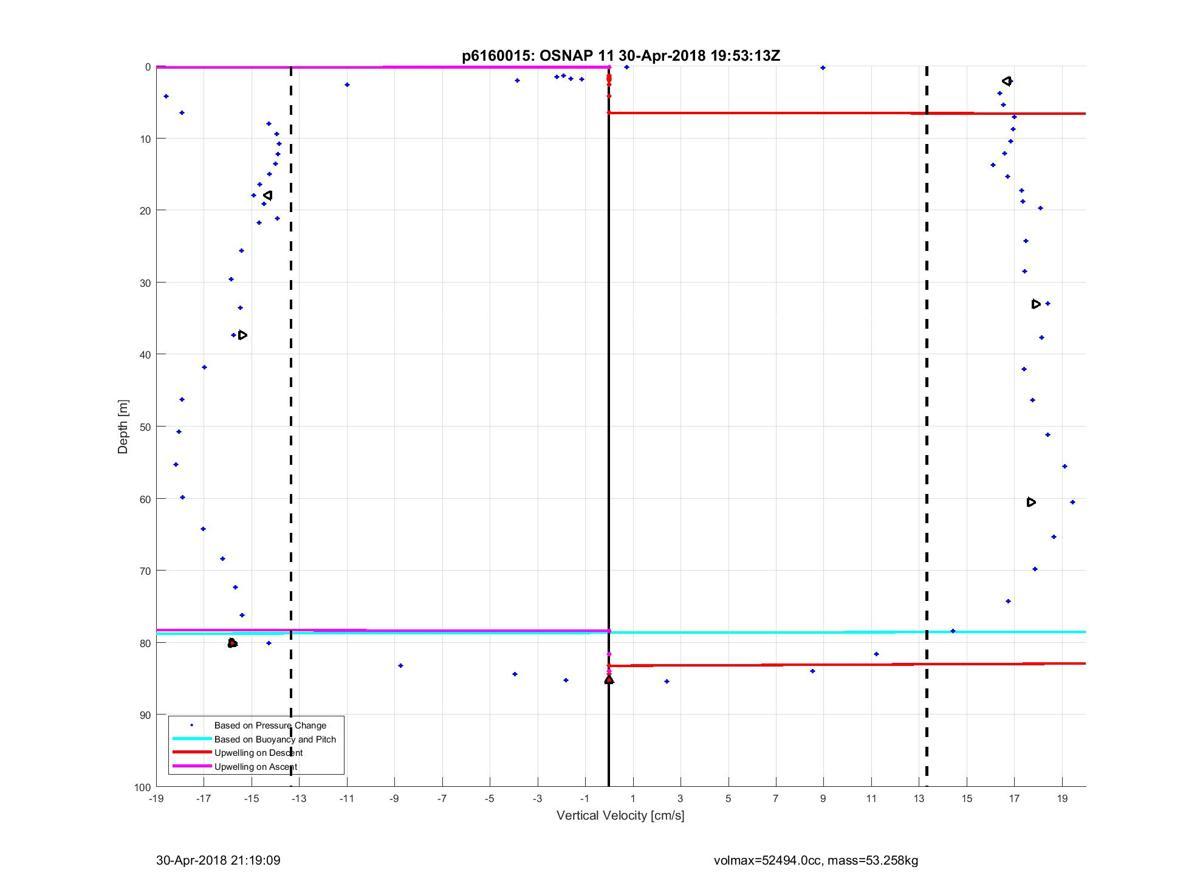Click x-axis tick label '7'

[776, 799]
